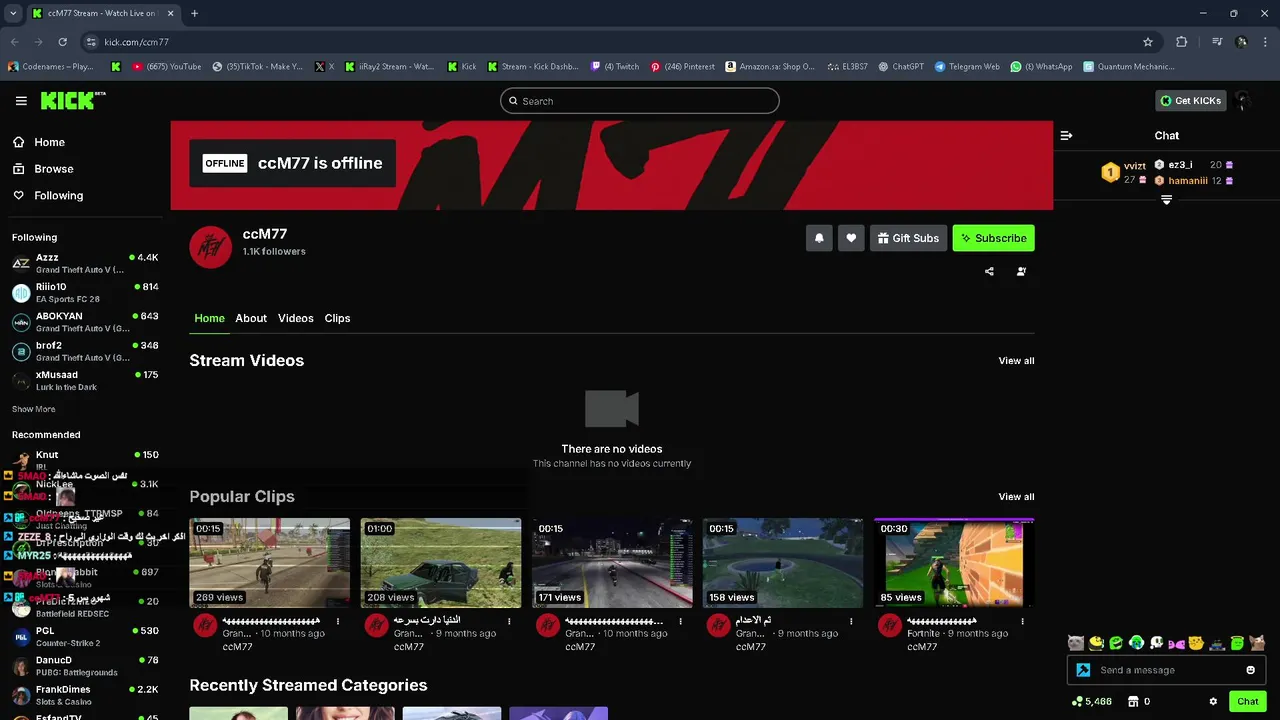The image size is (1280, 720).
Task: Expand Show More following channels
Action: [x=33, y=409]
